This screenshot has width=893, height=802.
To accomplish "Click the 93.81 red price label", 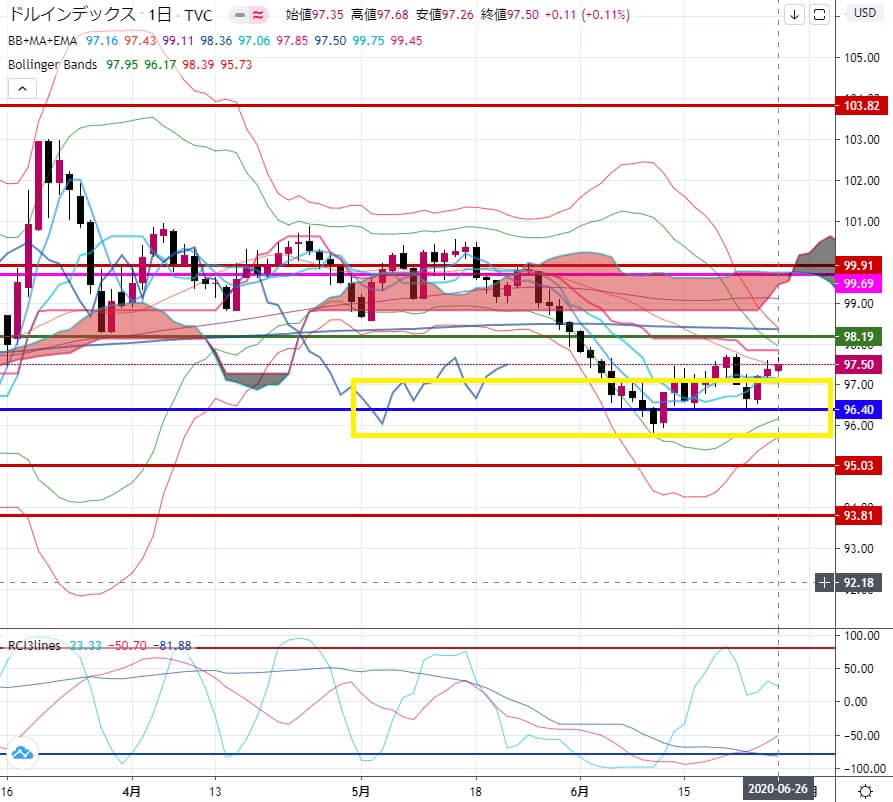I will (x=858, y=515).
